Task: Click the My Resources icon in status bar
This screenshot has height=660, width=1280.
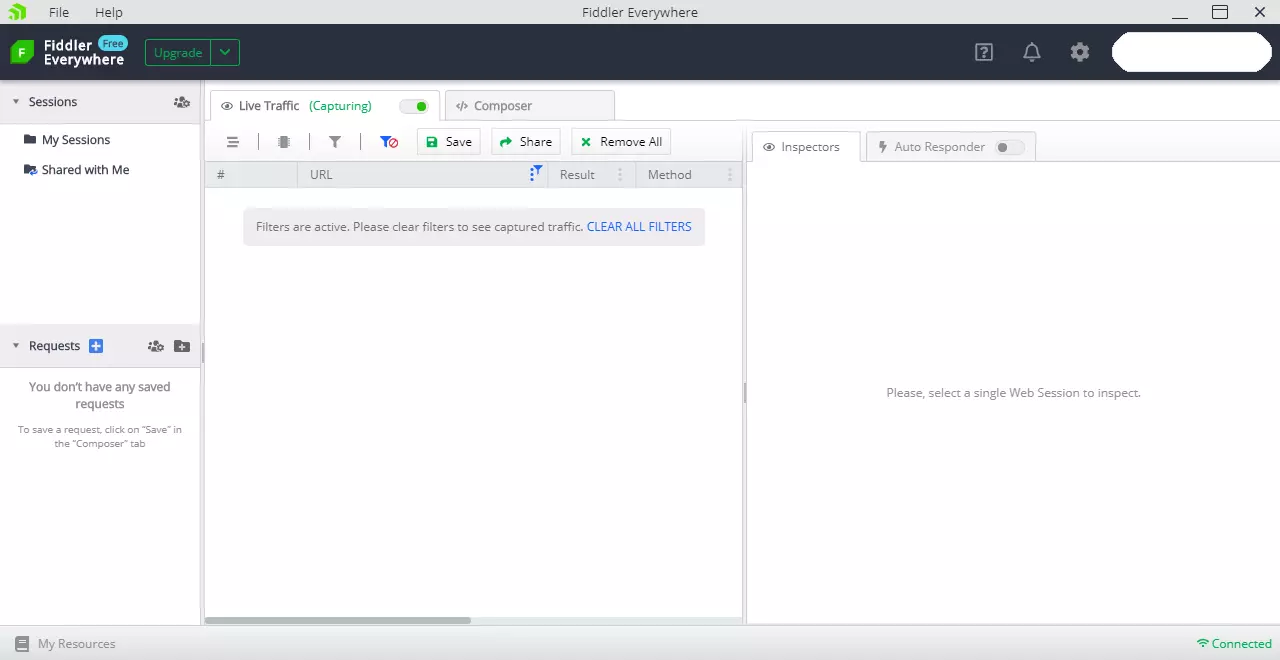Action: point(22,644)
